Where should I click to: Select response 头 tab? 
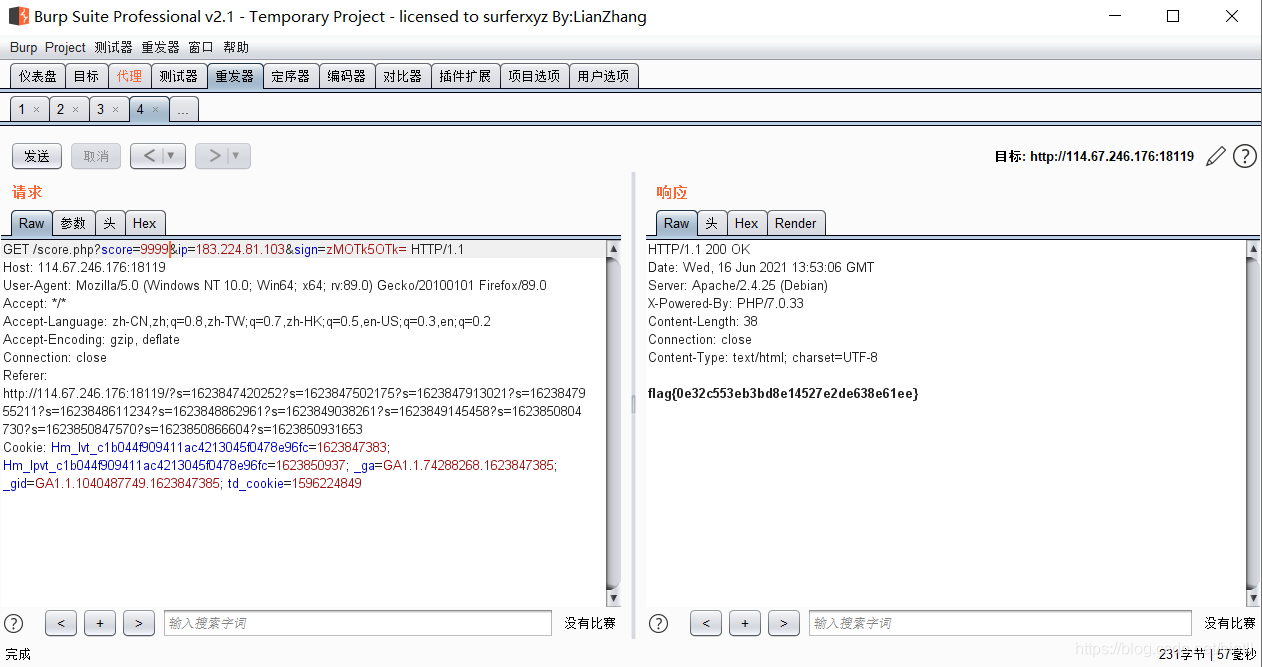point(712,223)
